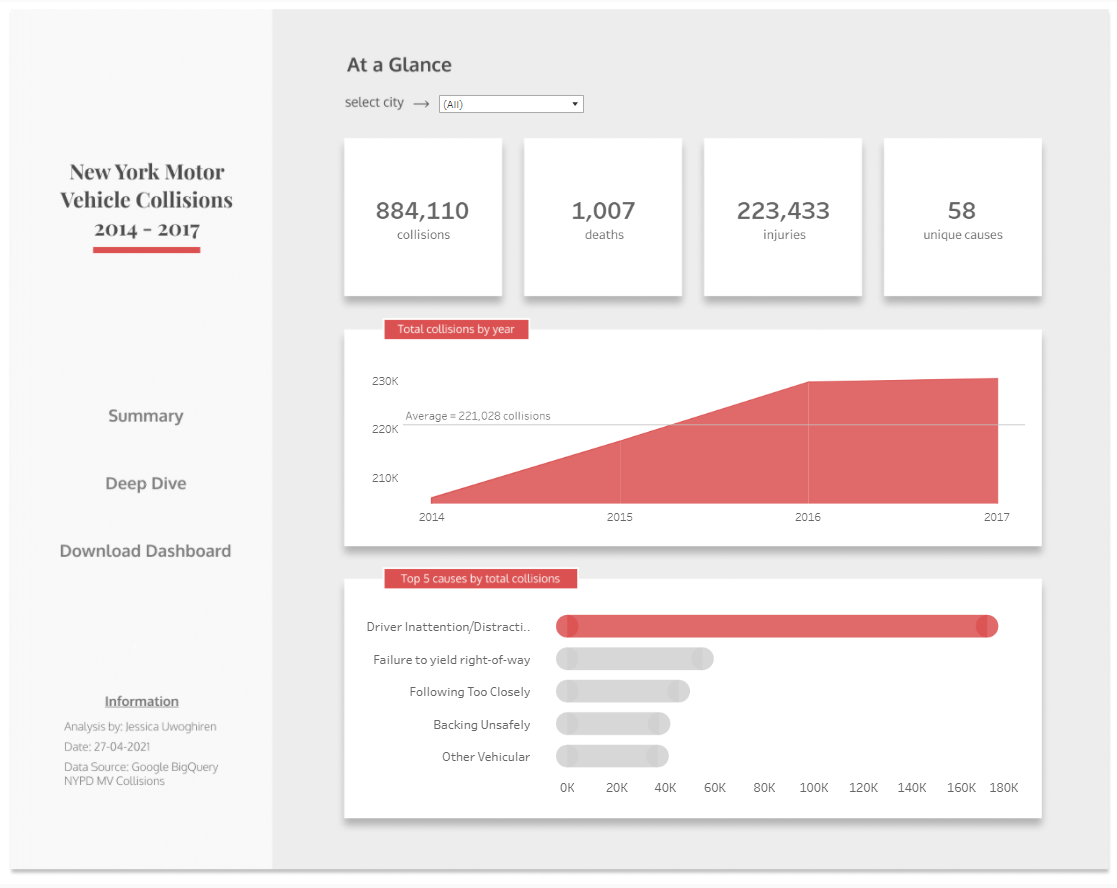The image size is (1117, 888).
Task: Select the 884,110 collisions card
Action: pyautogui.click(x=423, y=217)
